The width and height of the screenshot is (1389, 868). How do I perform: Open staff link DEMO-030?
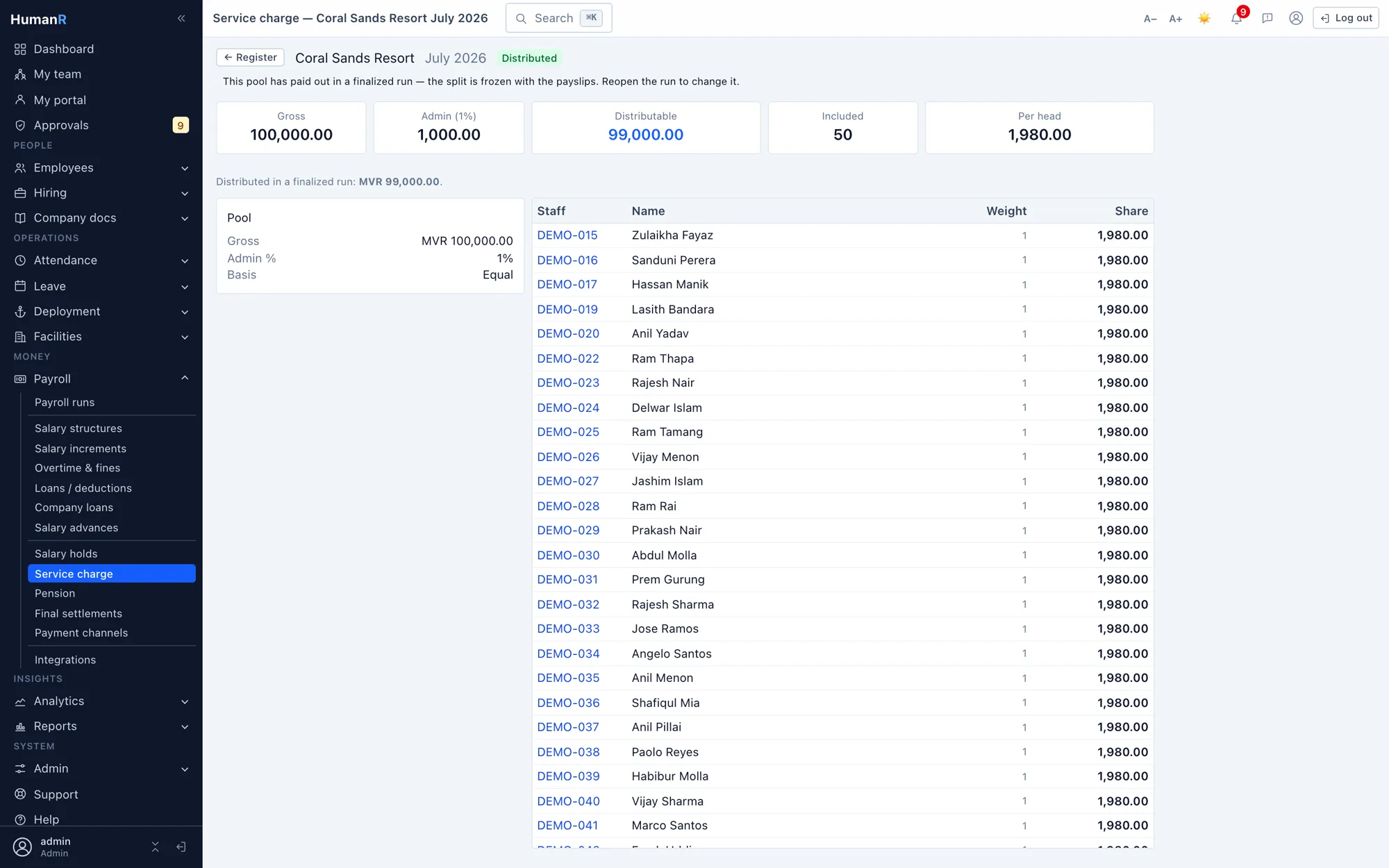click(x=568, y=556)
